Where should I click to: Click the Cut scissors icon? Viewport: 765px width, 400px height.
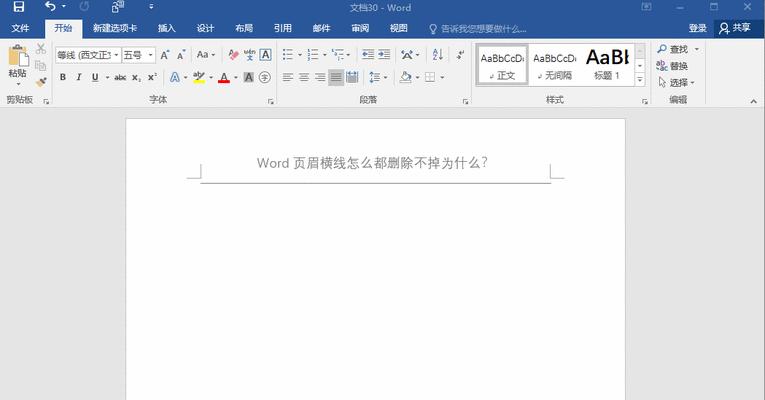point(40,49)
